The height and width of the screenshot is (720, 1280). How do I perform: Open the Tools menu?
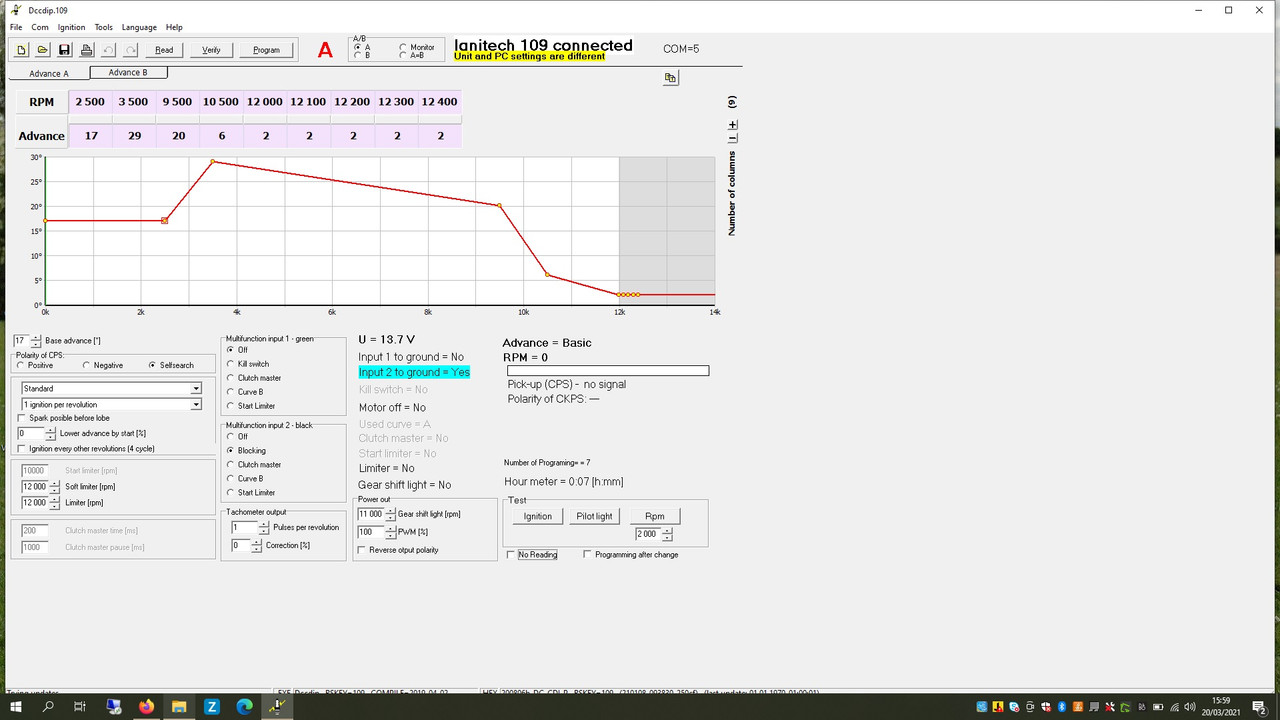tap(104, 27)
